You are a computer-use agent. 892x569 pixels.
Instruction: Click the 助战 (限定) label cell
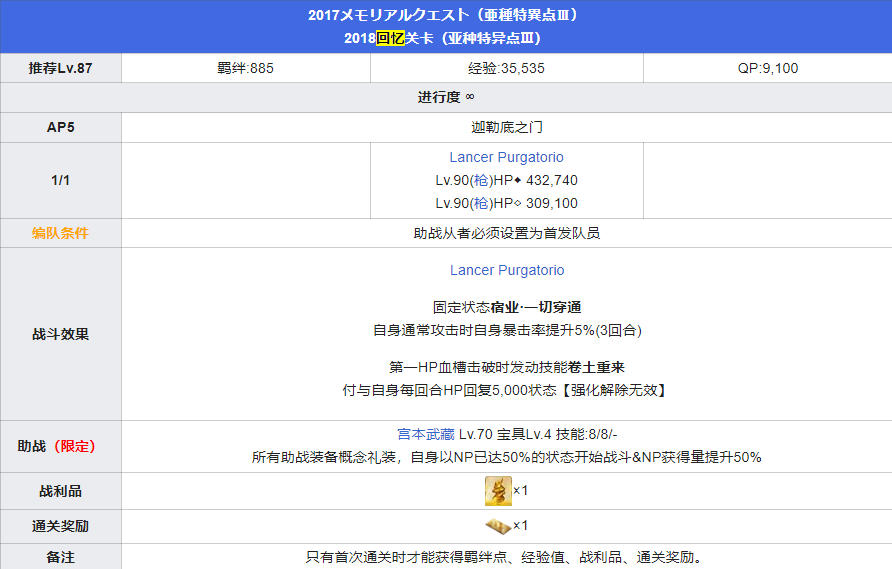pos(61,447)
